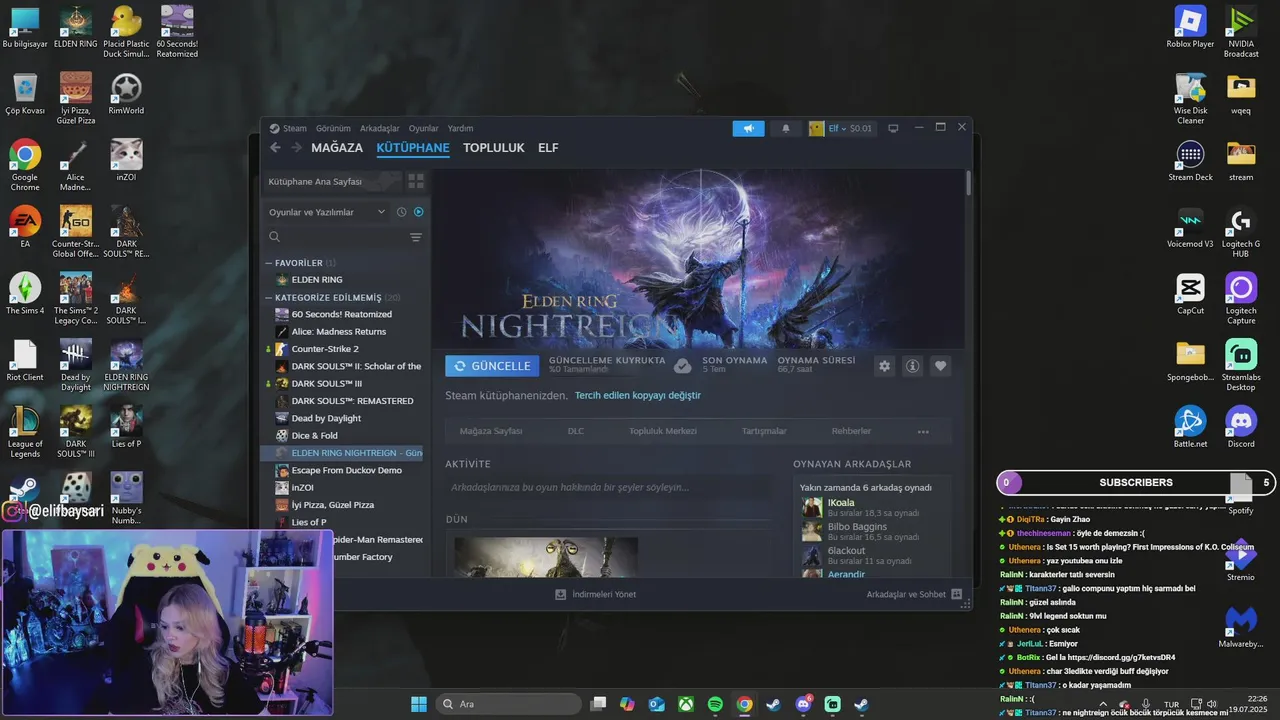Select Google Chrome desktop icon
This screenshot has height=720, width=1280.
(25, 165)
